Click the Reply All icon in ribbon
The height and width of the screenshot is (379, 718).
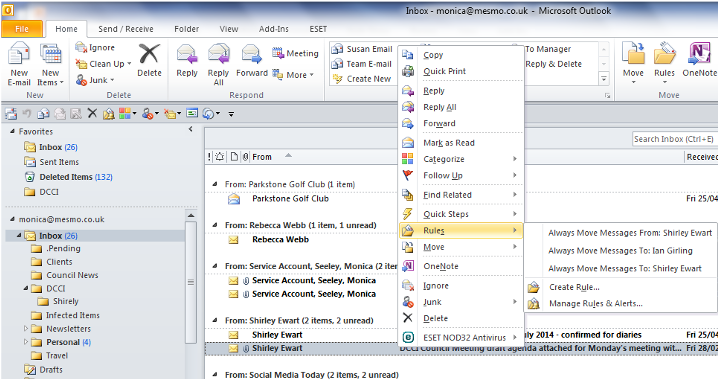pos(218,54)
